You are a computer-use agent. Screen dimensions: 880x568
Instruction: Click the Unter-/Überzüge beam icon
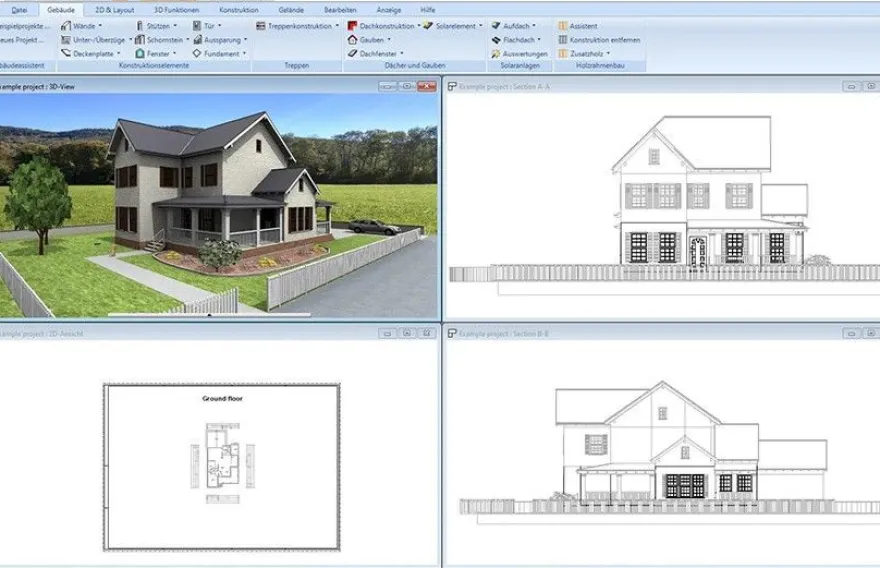tap(66, 40)
